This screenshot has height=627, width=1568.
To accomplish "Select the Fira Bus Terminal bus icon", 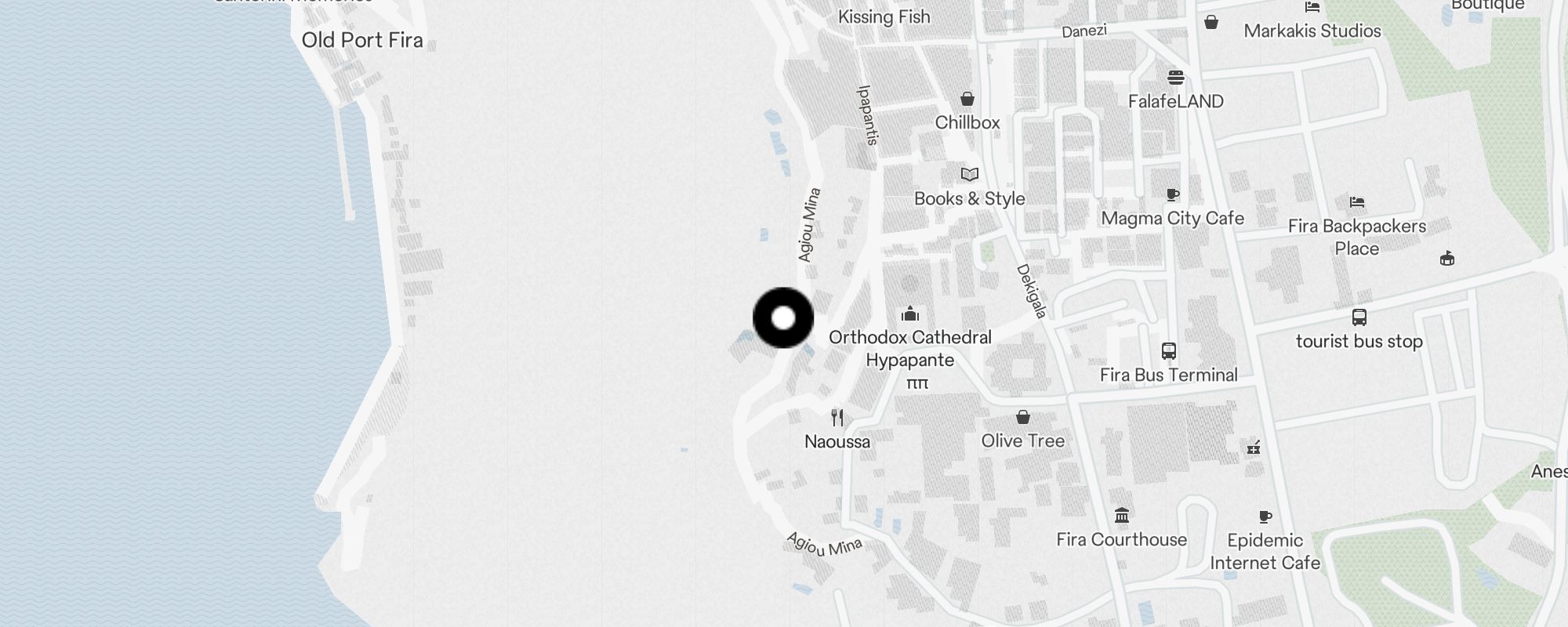I will 1169,350.
